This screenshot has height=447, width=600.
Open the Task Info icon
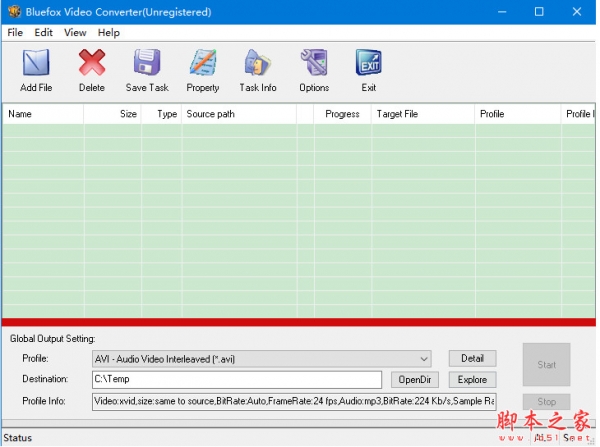[258, 62]
